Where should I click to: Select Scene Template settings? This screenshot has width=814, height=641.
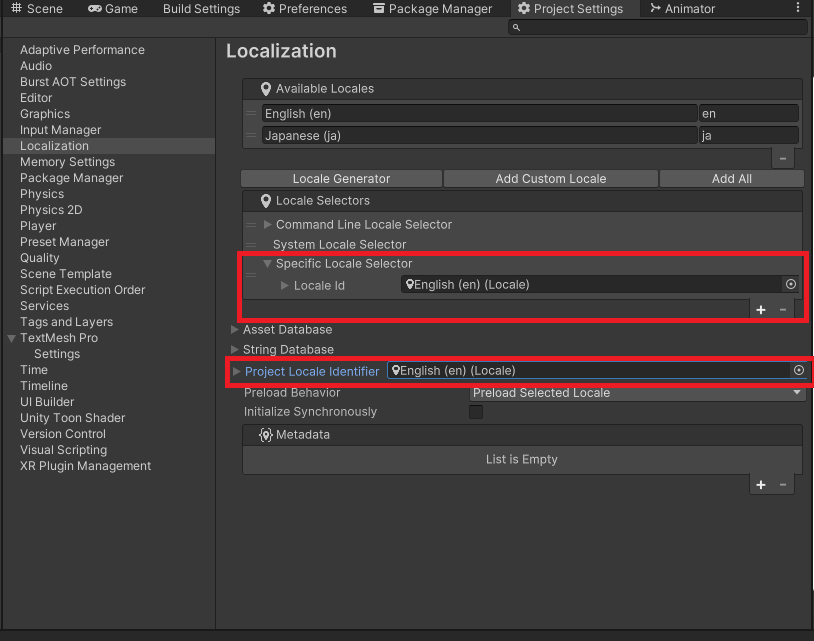point(66,274)
